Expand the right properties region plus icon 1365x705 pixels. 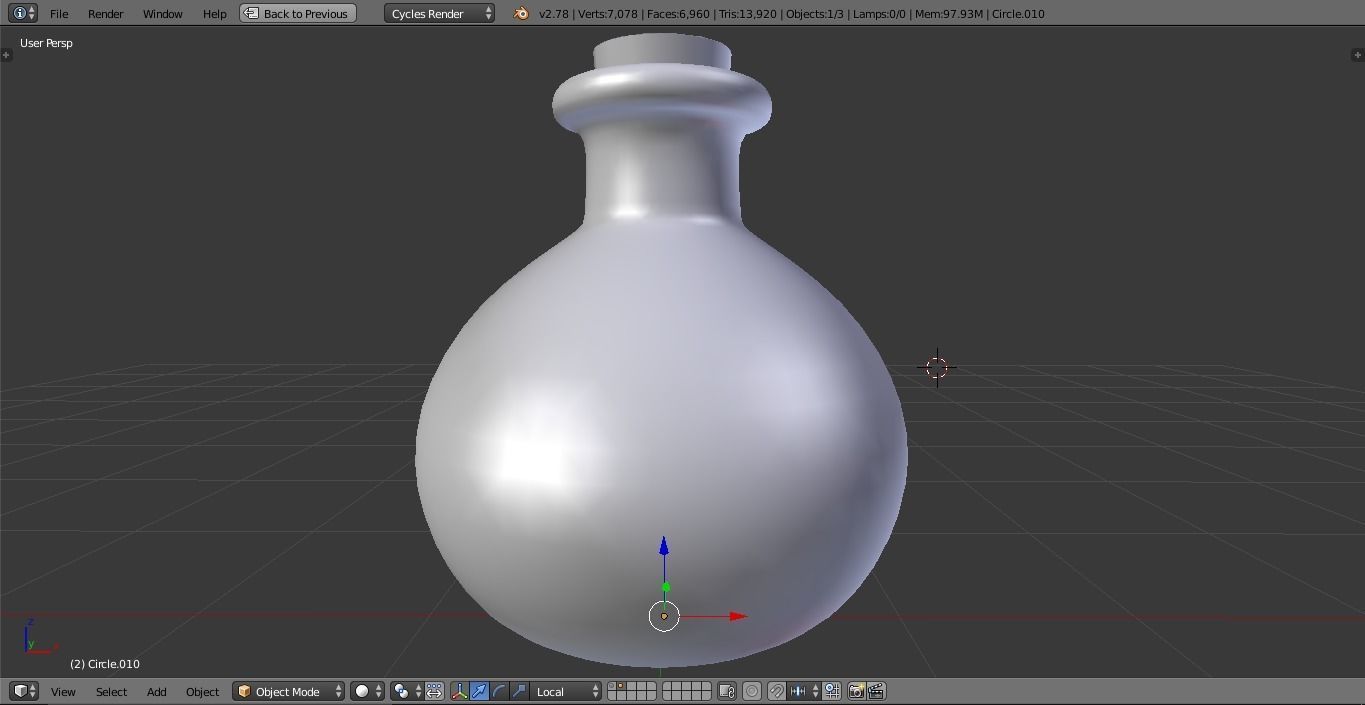(1357, 55)
